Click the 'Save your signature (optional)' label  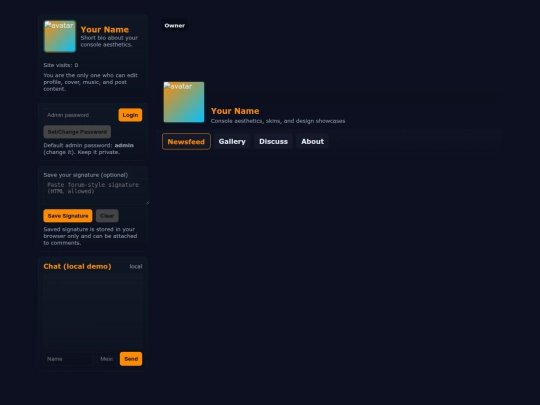coord(85,175)
